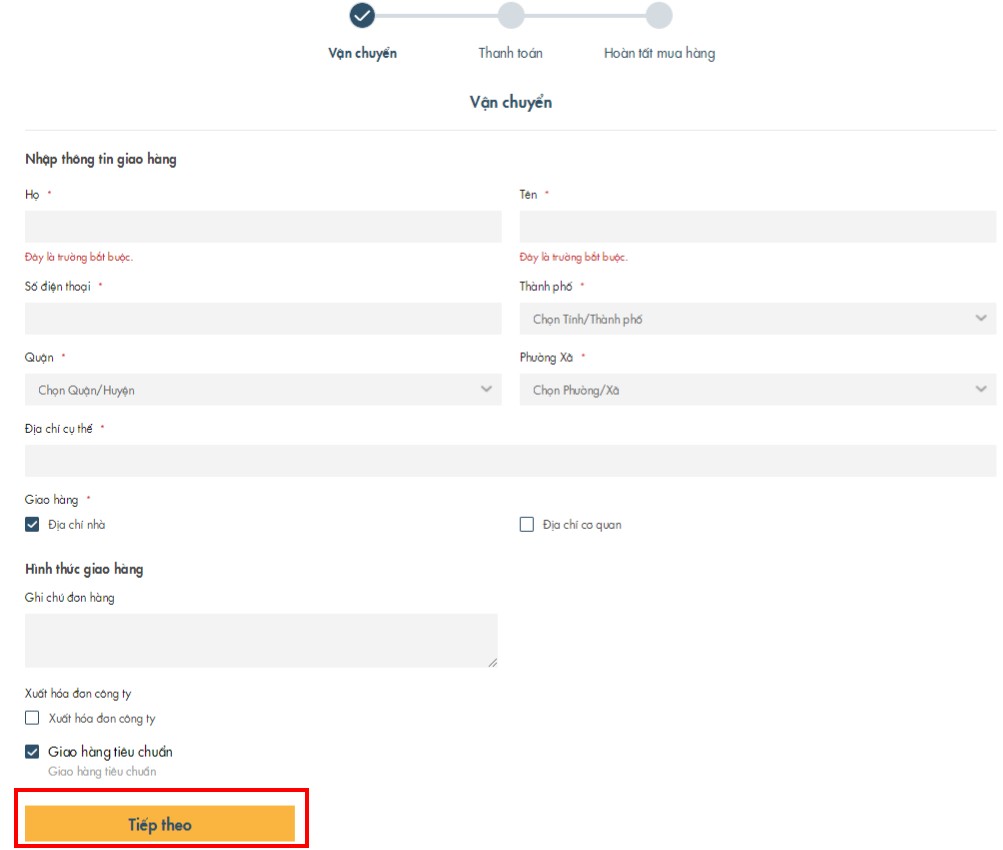
Task: Click the Ghi chú đơn hàng label
Action: (70, 597)
